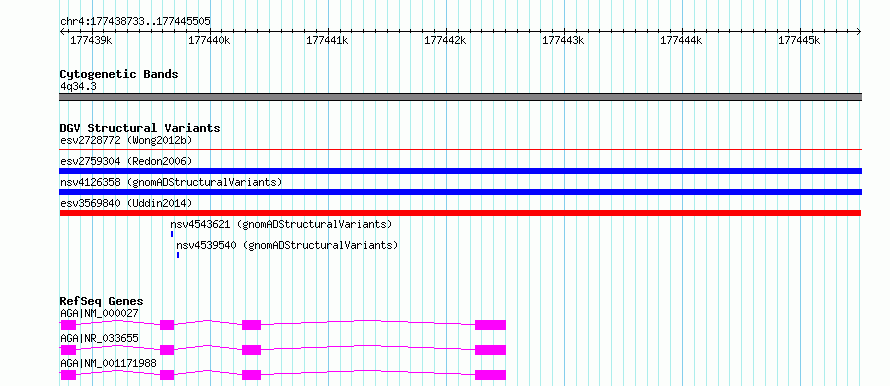Select the leftmost exon of AGA|NR_033655
The width and height of the screenshot is (890, 386).
coord(68,350)
